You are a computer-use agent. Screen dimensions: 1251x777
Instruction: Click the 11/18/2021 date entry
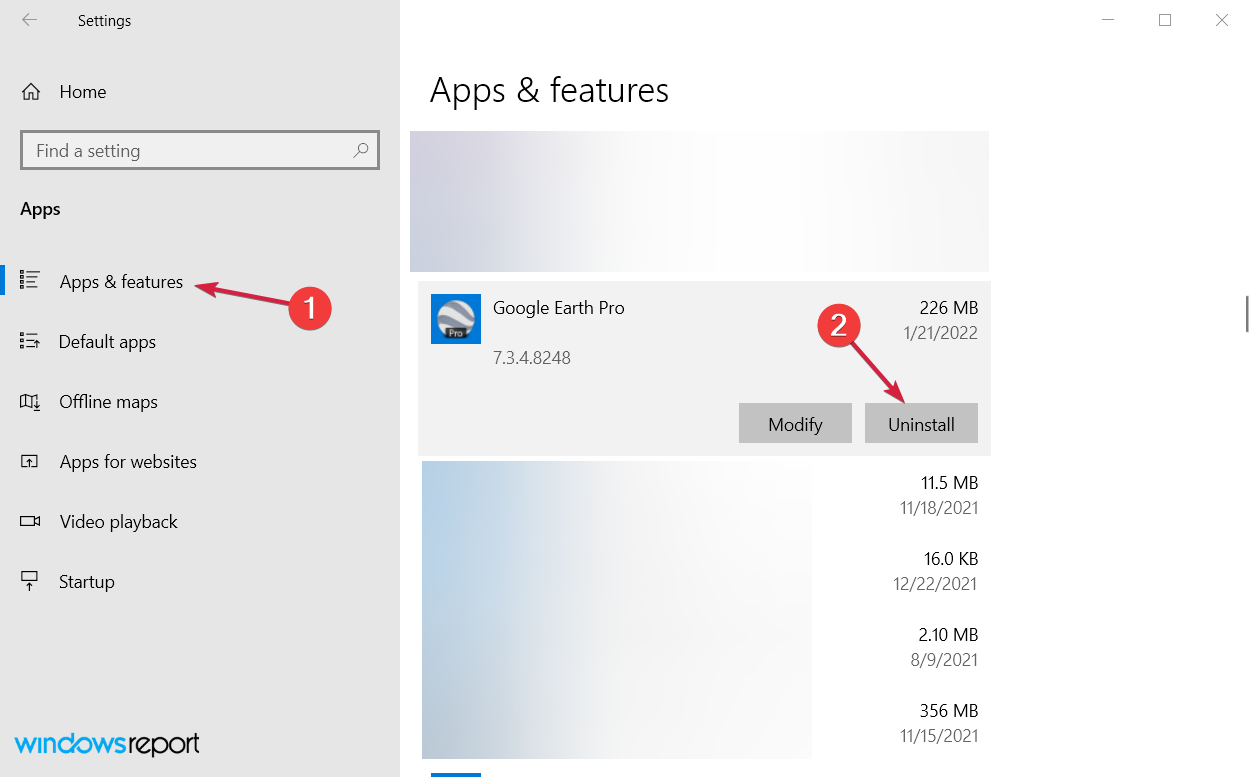click(x=939, y=508)
